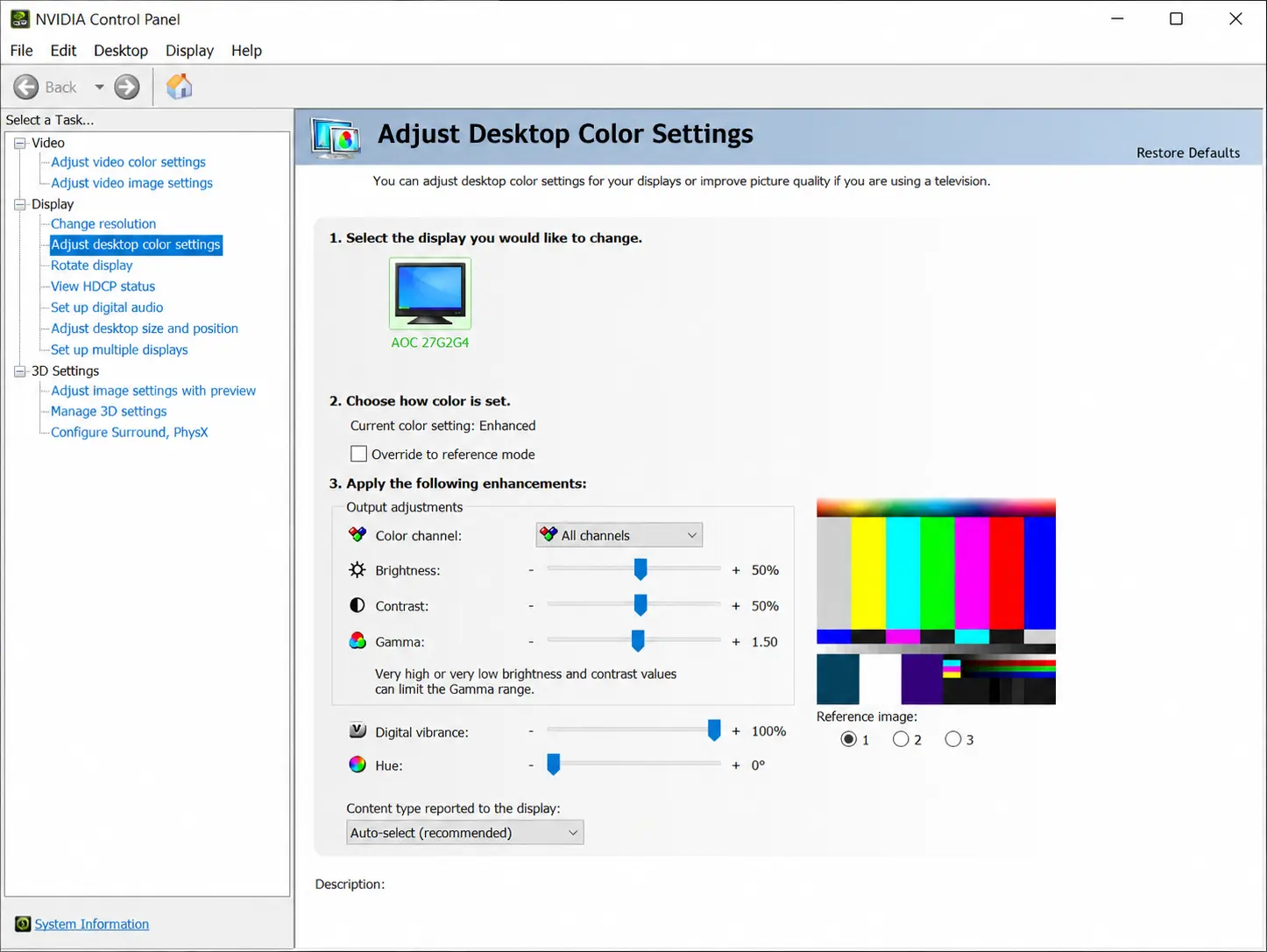Select the AOC 27G2G4 monitor
Viewport: 1267px width, 952px height.
[x=430, y=304]
